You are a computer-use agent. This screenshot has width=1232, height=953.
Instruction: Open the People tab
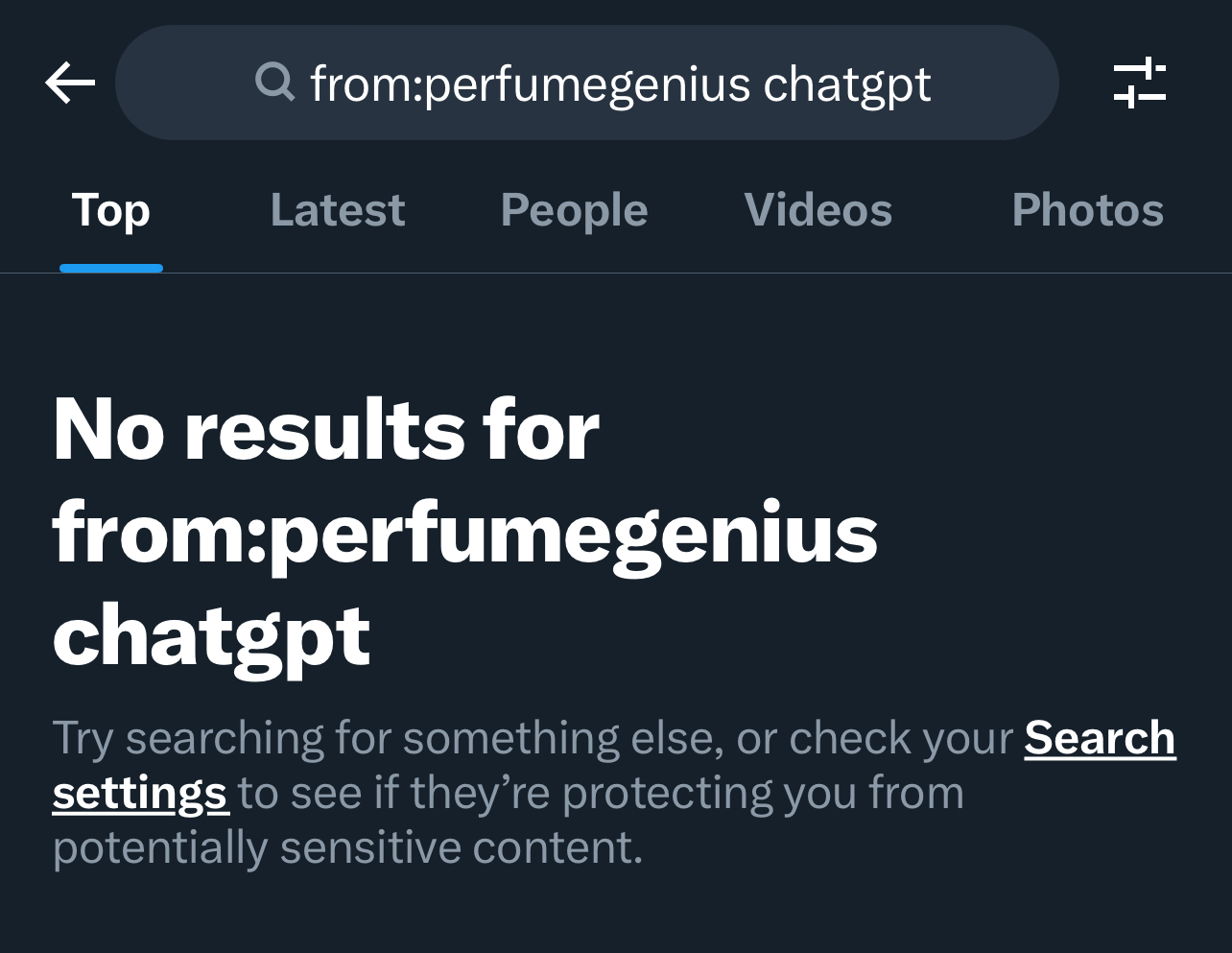click(x=574, y=210)
